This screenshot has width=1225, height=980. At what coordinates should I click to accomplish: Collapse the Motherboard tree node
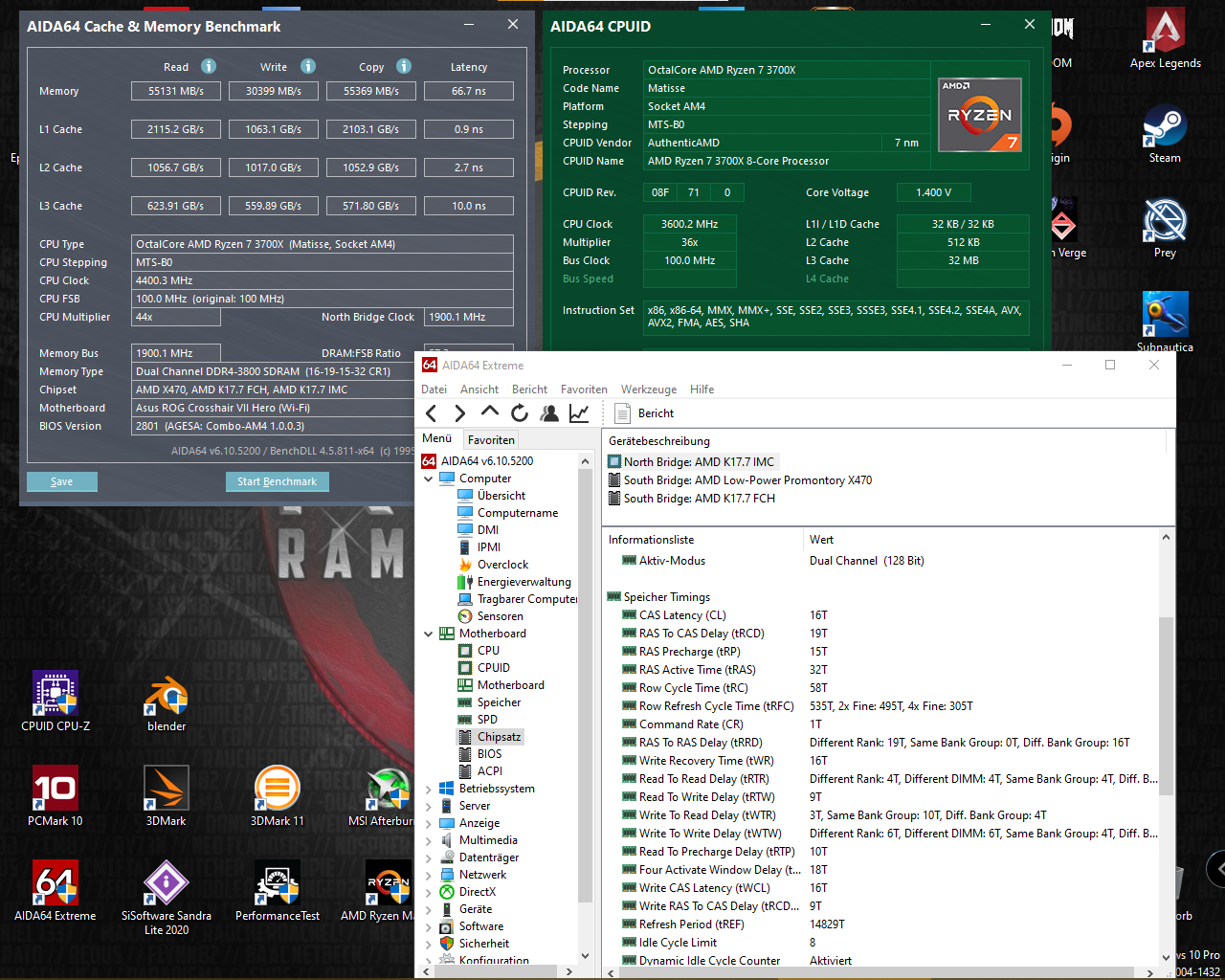point(429,634)
